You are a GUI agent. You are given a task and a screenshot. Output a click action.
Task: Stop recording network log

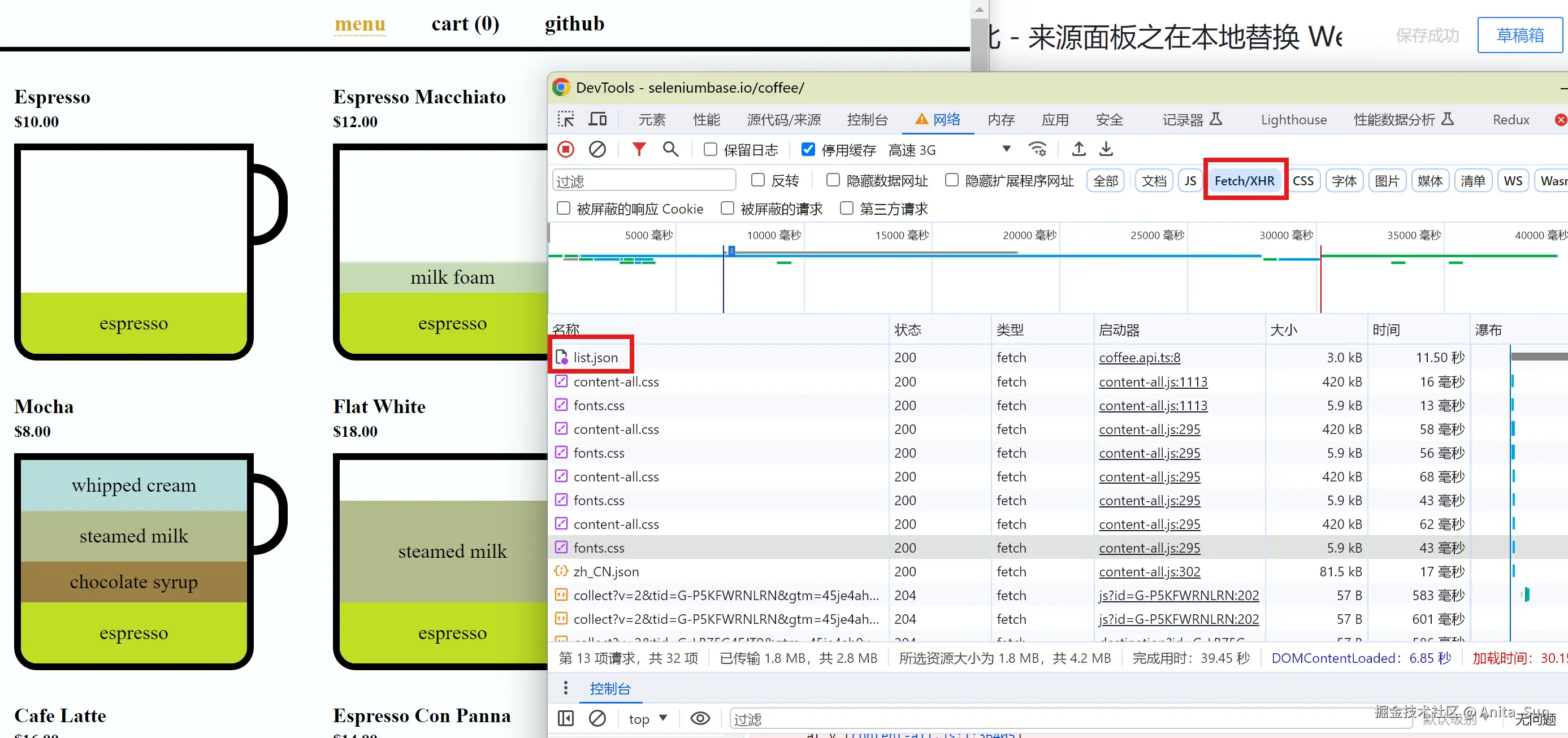(565, 149)
